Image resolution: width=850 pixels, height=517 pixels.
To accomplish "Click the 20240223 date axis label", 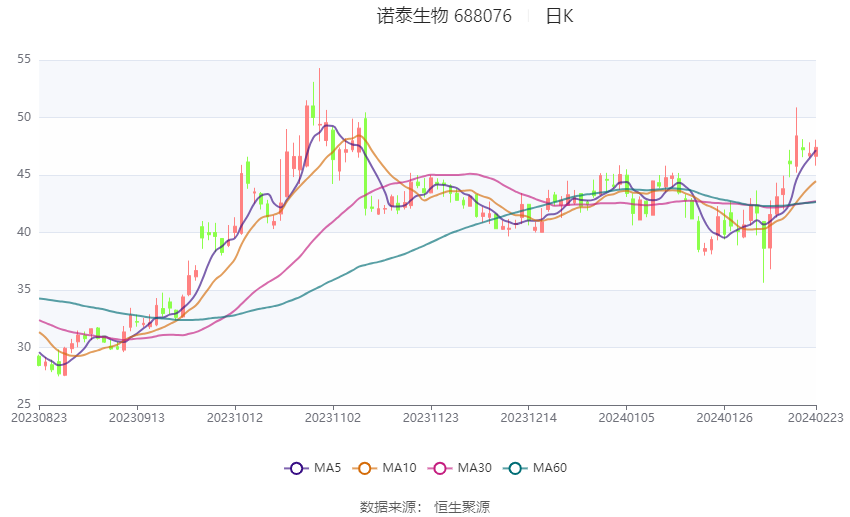I will (816, 418).
